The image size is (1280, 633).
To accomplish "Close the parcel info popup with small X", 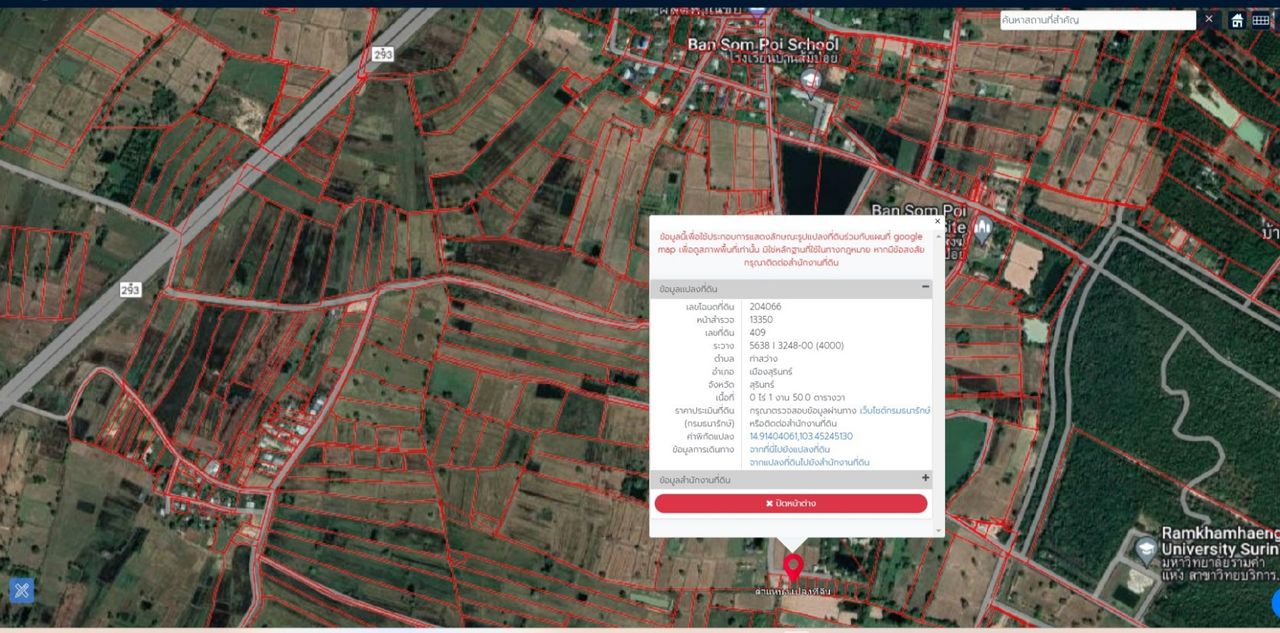I will 937,222.
